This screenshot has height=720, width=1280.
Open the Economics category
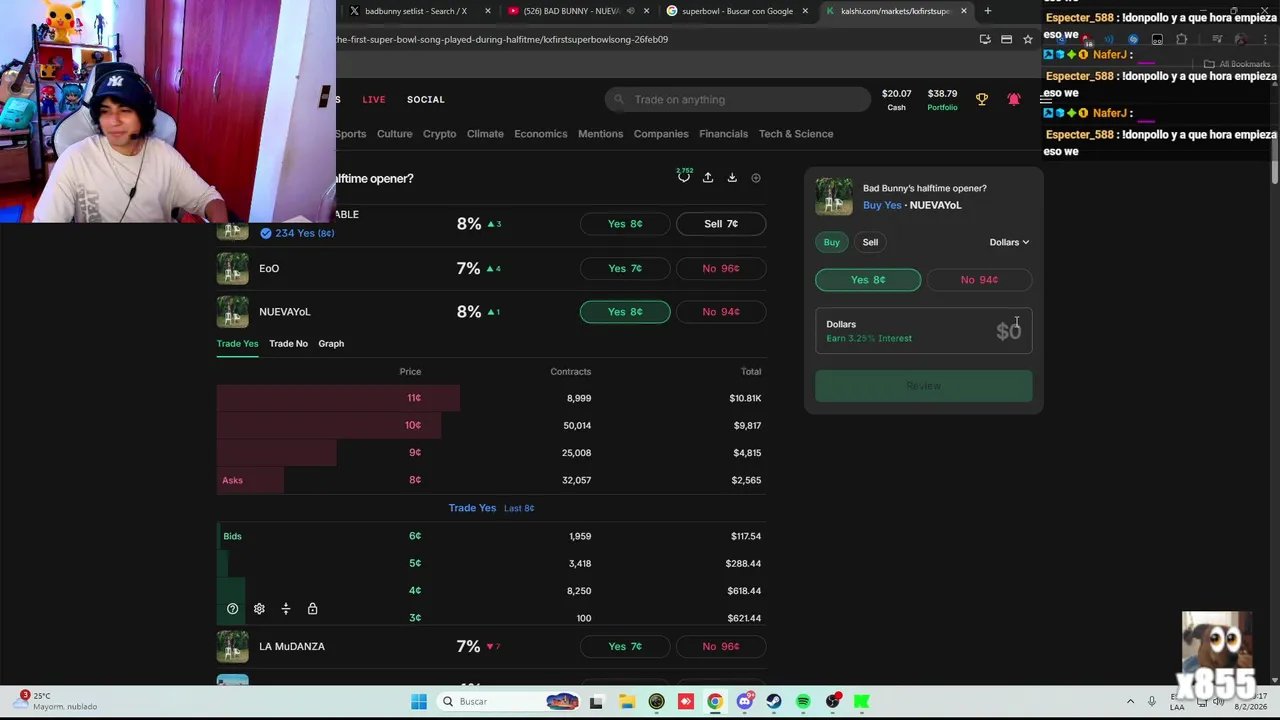click(540, 134)
